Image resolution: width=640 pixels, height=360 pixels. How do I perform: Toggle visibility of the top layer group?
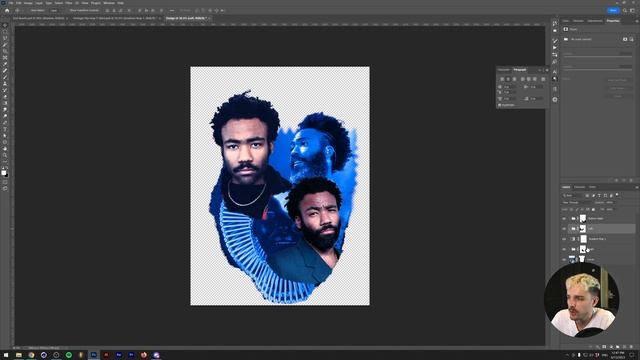point(564,218)
